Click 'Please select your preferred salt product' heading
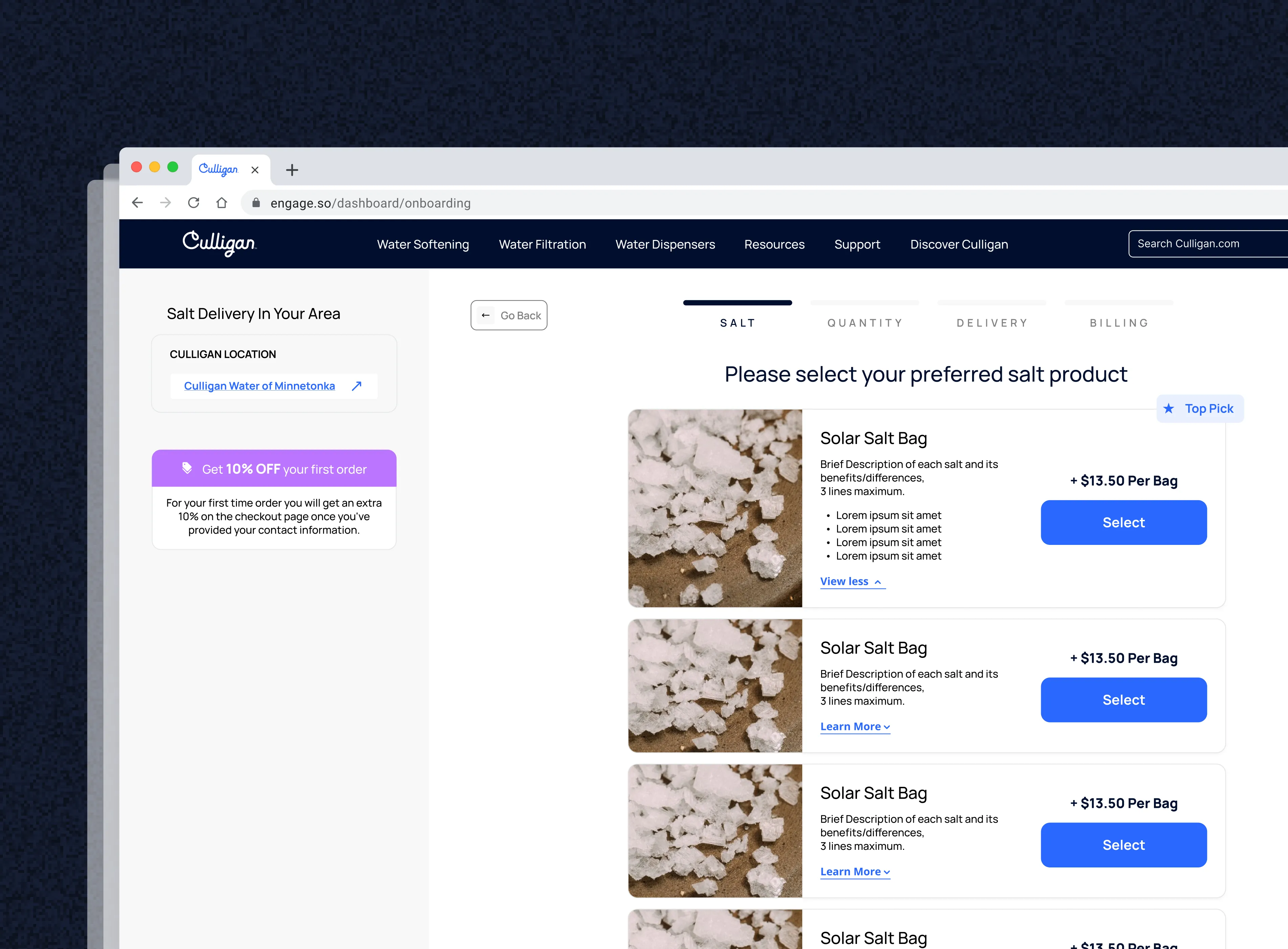 click(x=926, y=375)
